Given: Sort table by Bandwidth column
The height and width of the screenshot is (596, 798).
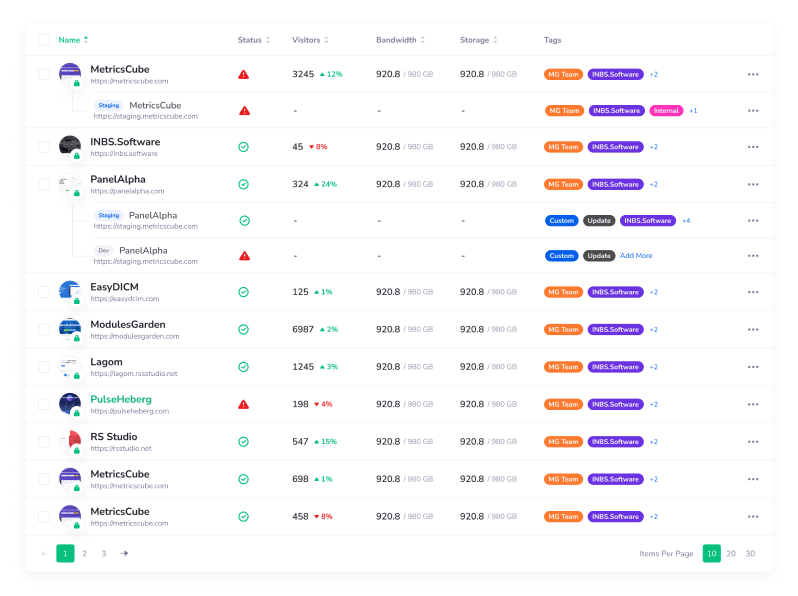Looking at the screenshot, I should 400,40.
